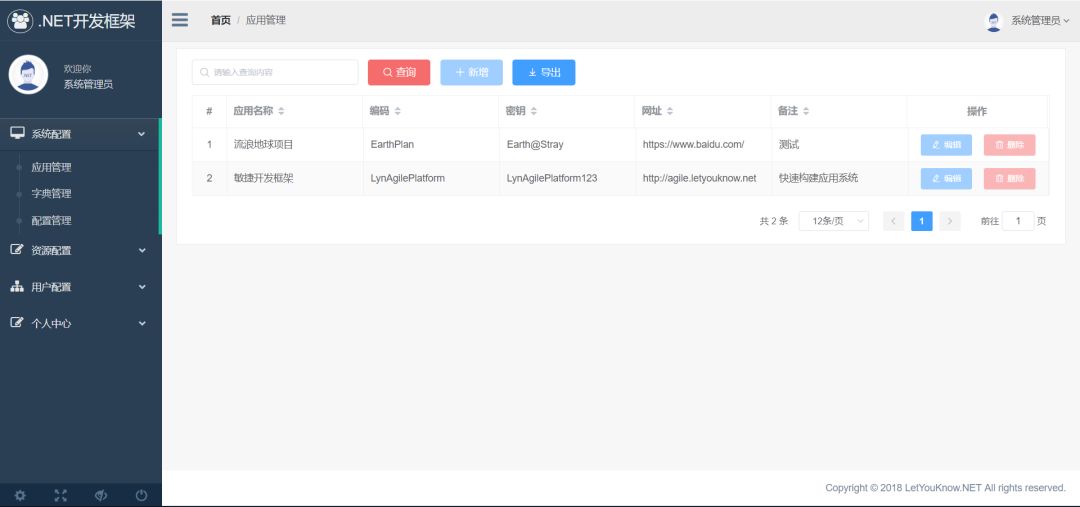Expand the 用户配置 sidebar menu

(x=81, y=287)
